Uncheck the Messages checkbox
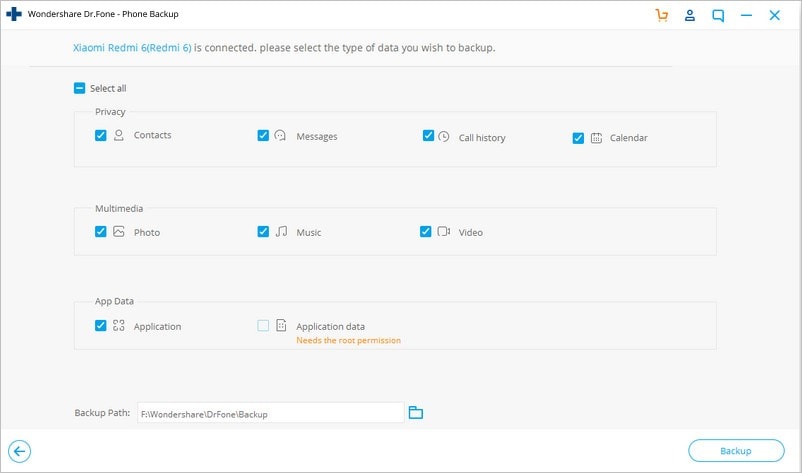The image size is (802, 473). (x=263, y=136)
